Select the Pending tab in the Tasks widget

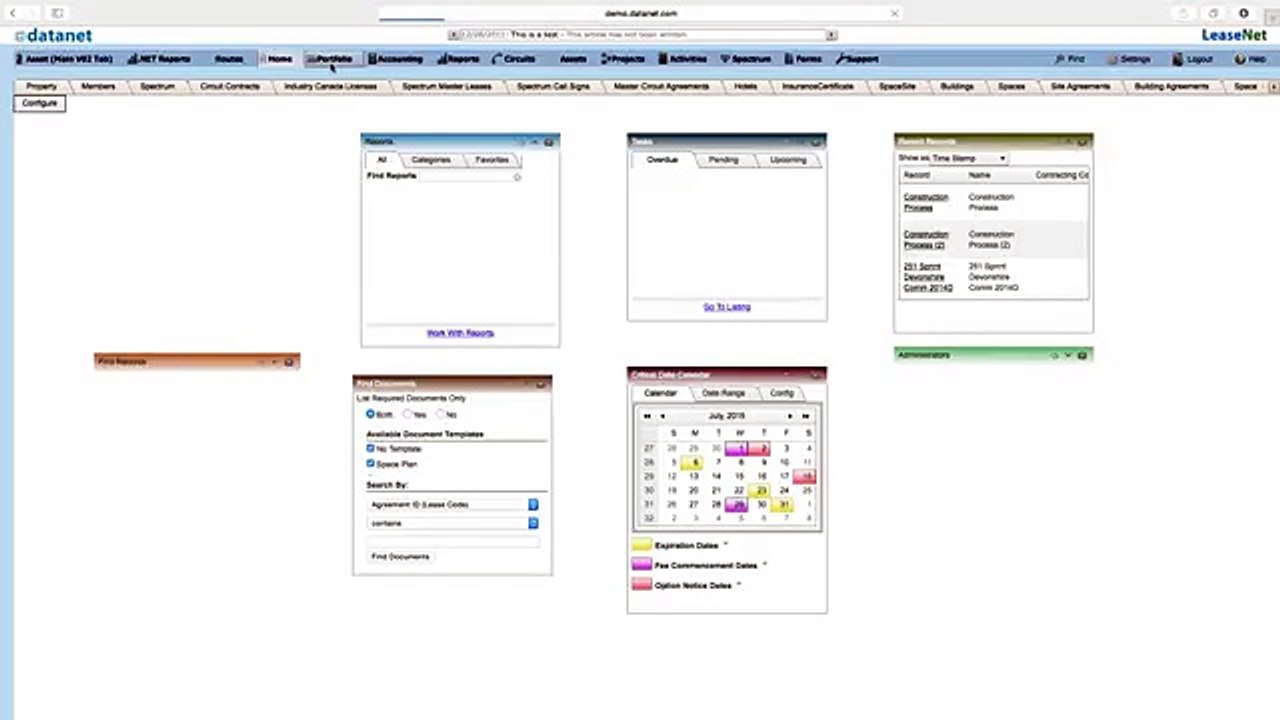point(723,160)
